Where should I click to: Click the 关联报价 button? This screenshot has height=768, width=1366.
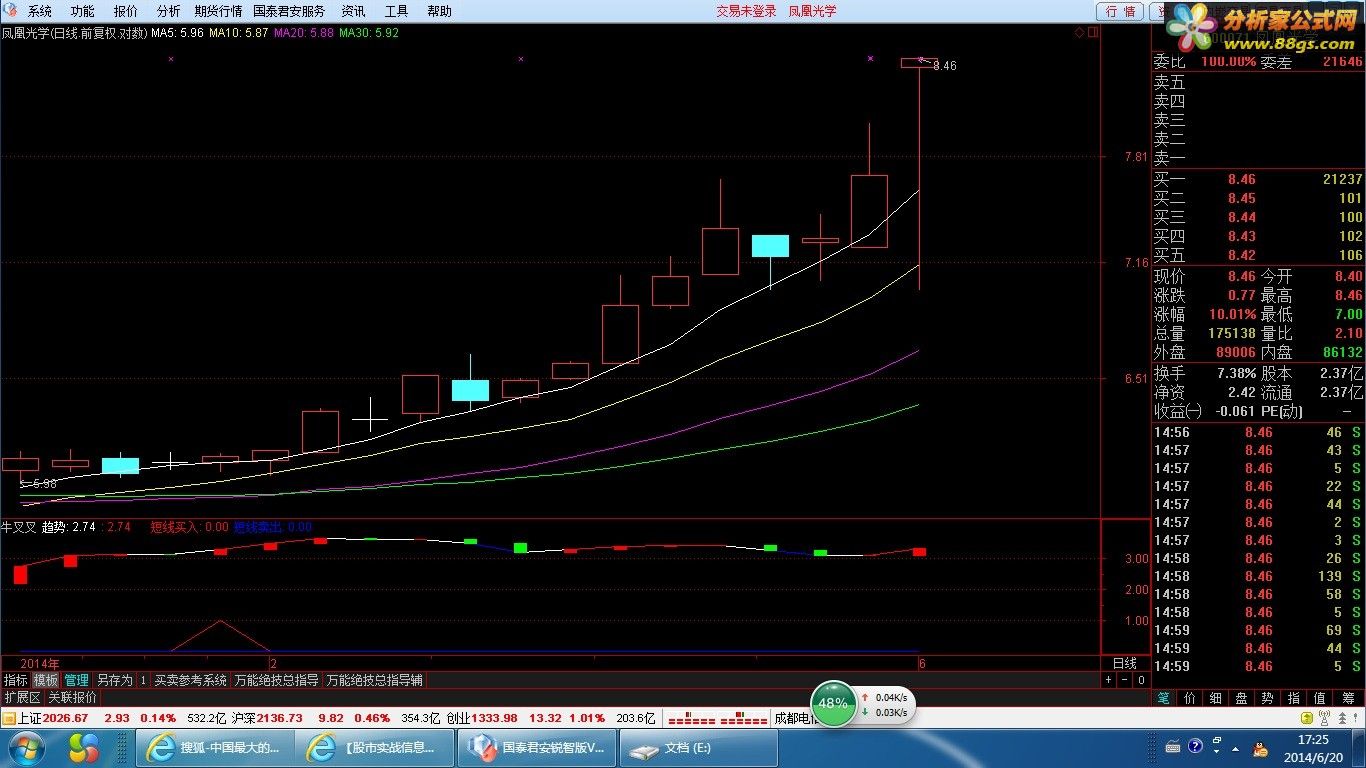pyautogui.click(x=73, y=697)
